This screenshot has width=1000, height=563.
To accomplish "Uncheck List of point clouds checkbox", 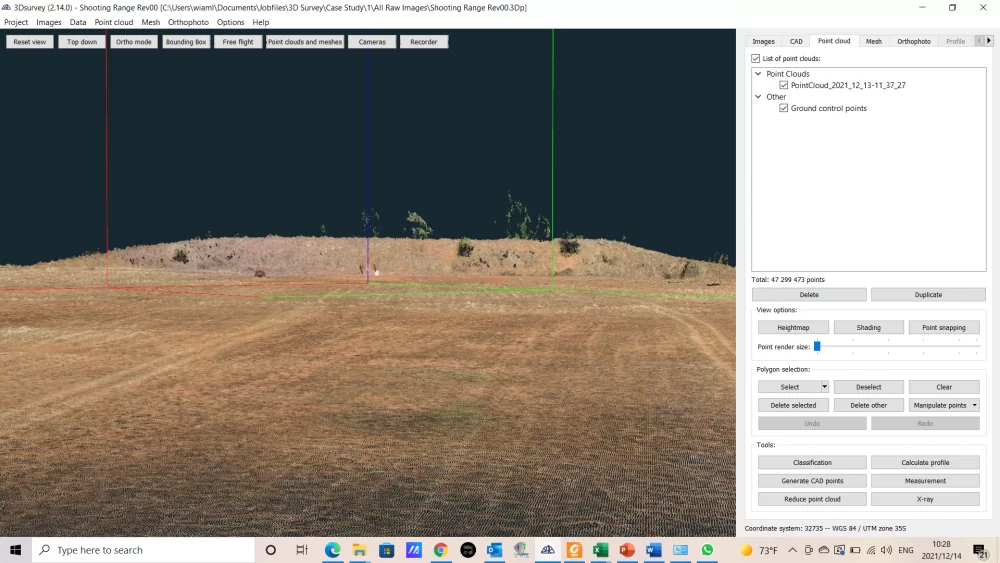I will pos(756,59).
